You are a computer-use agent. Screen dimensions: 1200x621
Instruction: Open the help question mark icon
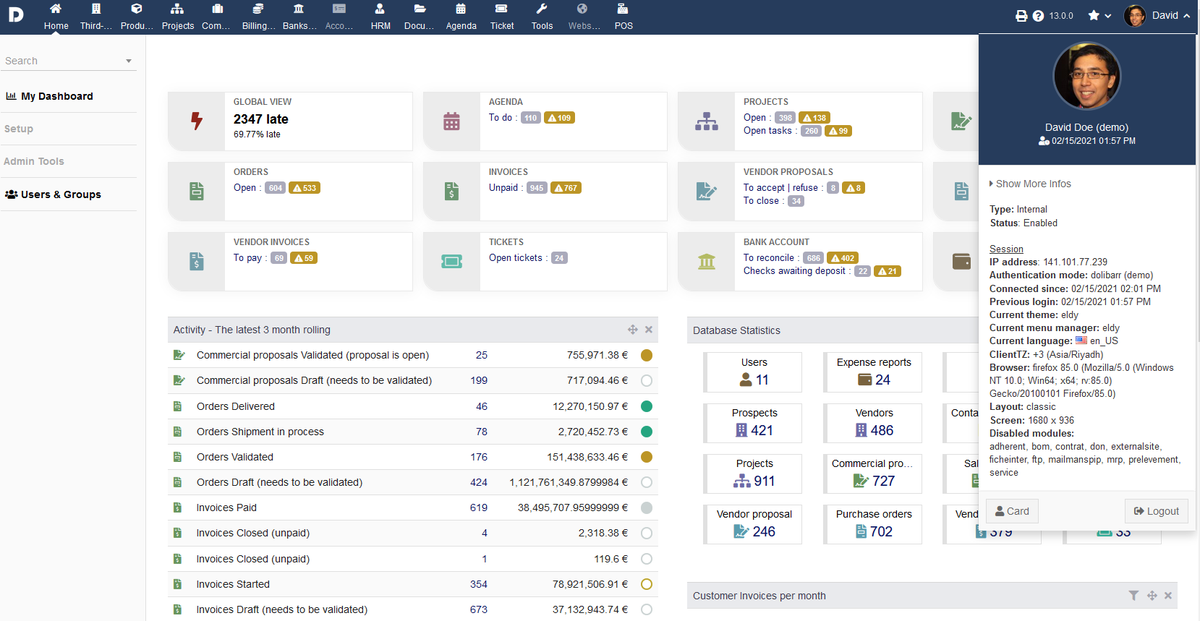[1038, 16]
